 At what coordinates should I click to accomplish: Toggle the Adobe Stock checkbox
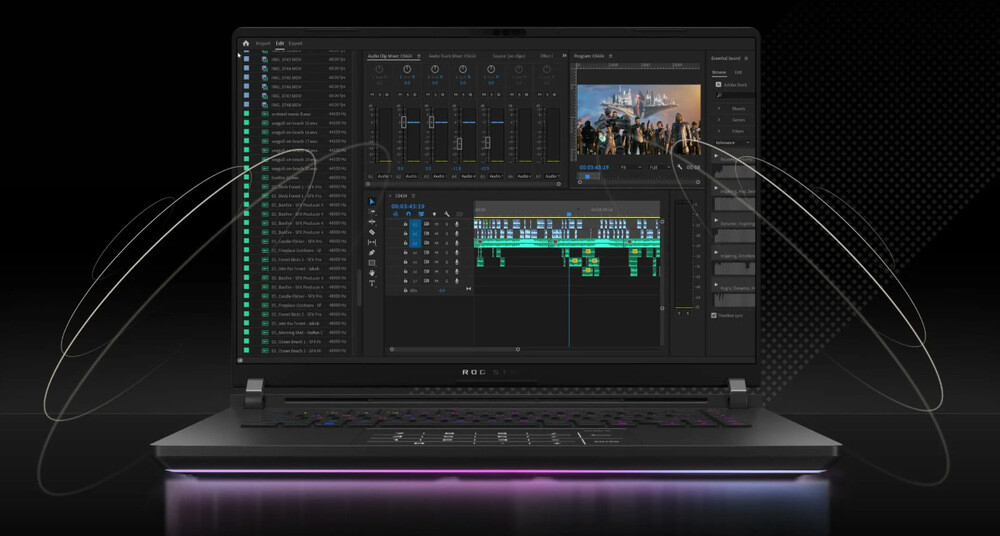pos(718,85)
